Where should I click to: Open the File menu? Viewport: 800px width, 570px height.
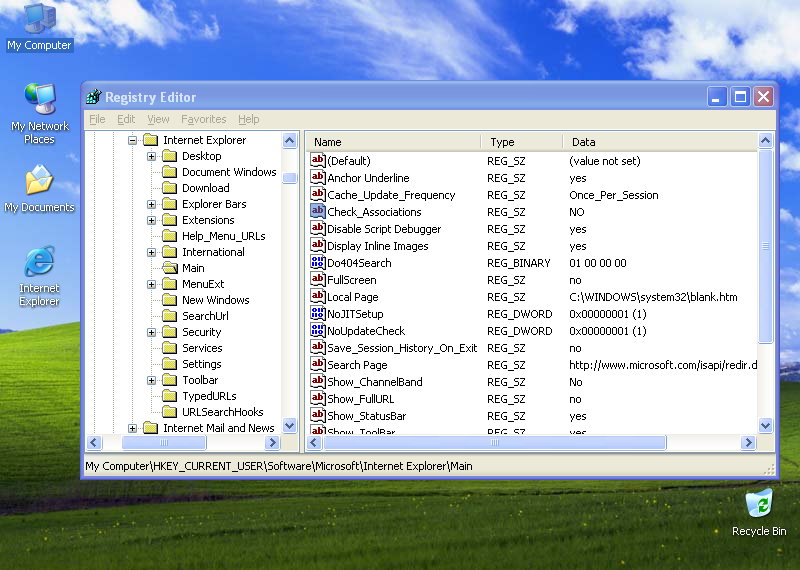pyautogui.click(x=97, y=119)
